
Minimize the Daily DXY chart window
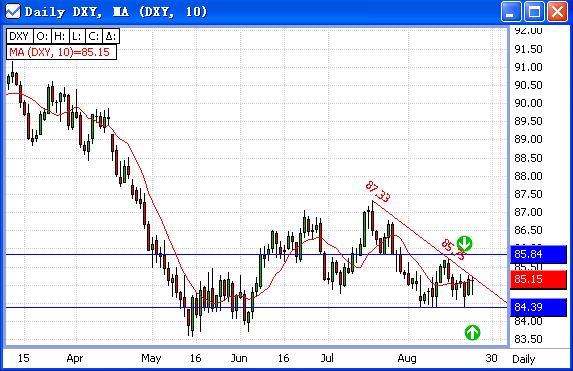click(511, 11)
